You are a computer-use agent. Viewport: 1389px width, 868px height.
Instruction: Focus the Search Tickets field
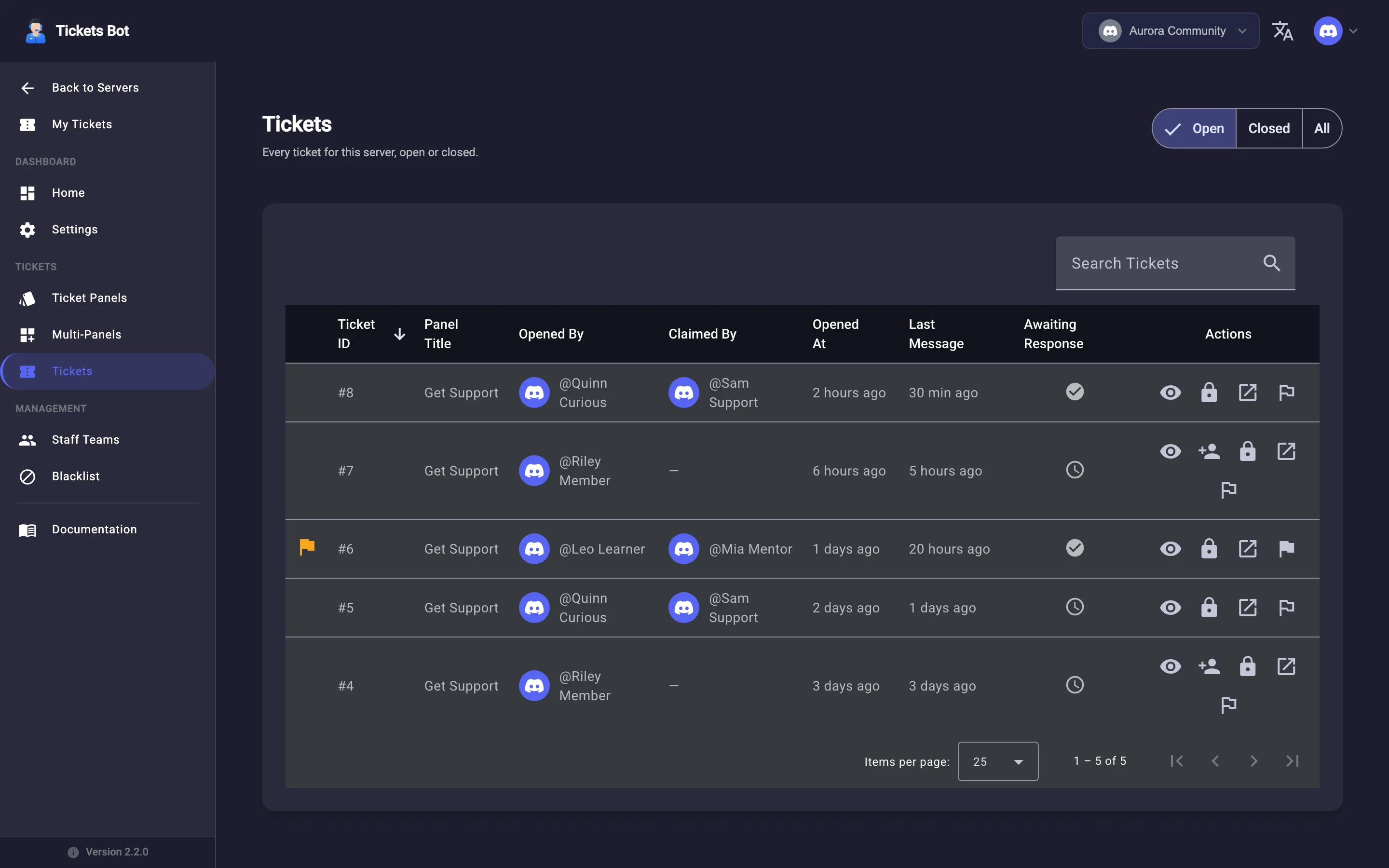[x=1175, y=263]
